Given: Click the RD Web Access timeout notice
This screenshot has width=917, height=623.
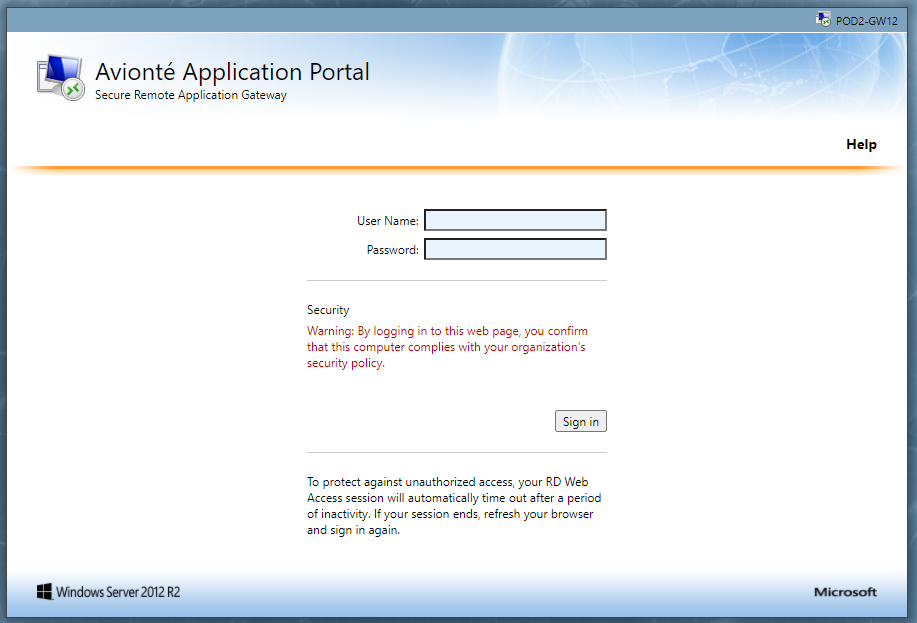Looking at the screenshot, I should tap(454, 506).
